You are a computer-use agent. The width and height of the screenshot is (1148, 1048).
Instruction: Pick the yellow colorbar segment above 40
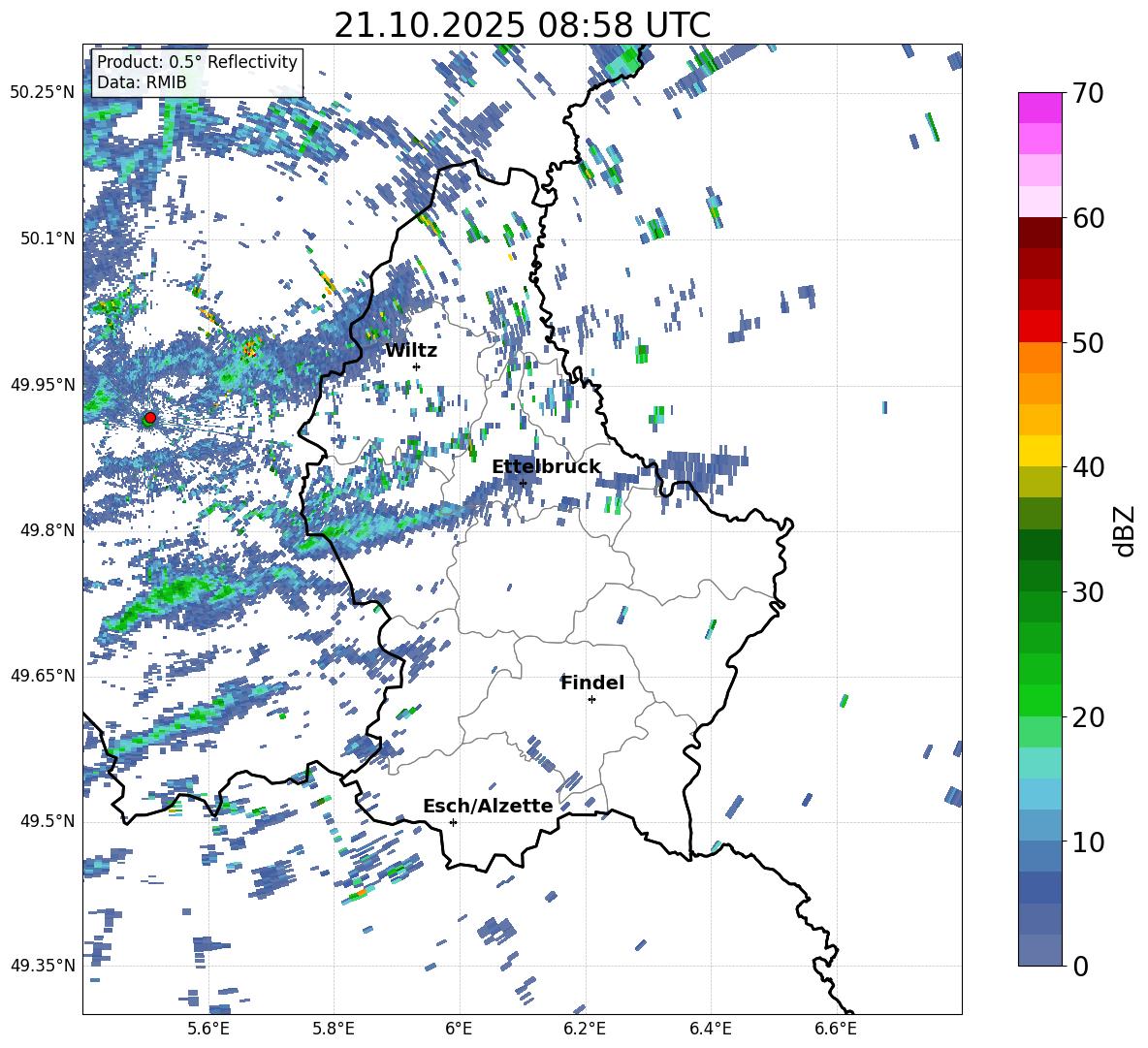[x=1040, y=451]
